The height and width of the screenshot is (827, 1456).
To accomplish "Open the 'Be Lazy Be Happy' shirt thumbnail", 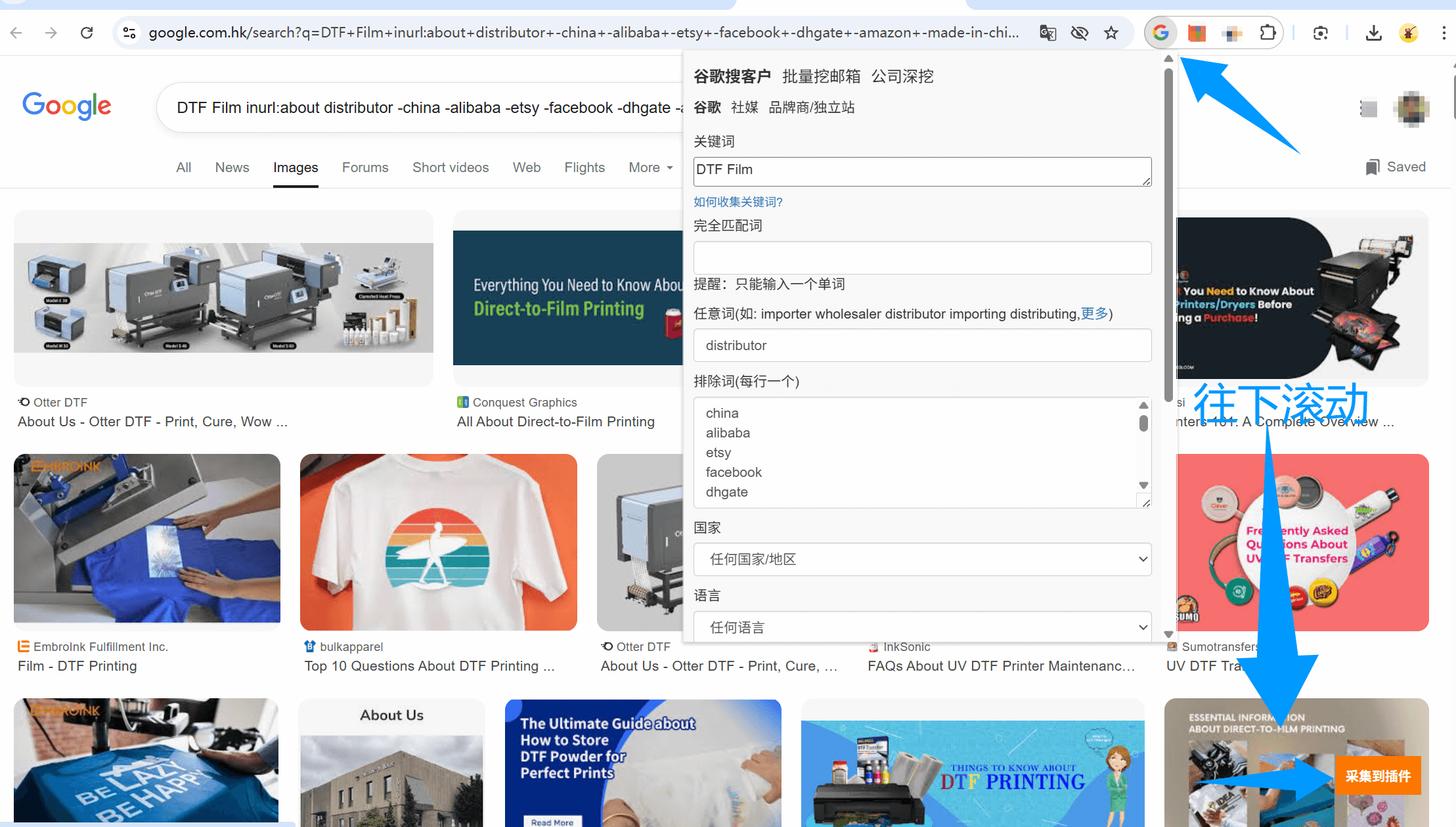I will coord(146,762).
